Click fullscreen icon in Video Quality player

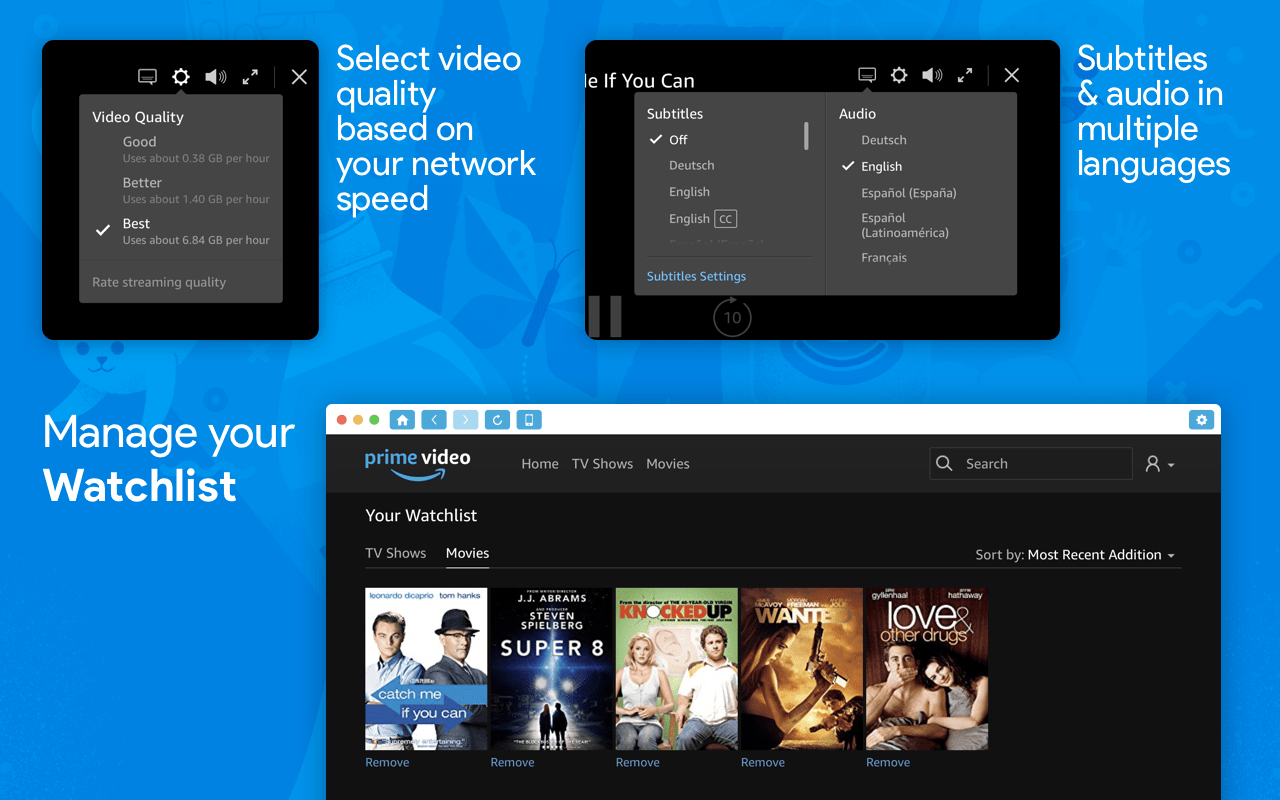pyautogui.click(x=251, y=77)
